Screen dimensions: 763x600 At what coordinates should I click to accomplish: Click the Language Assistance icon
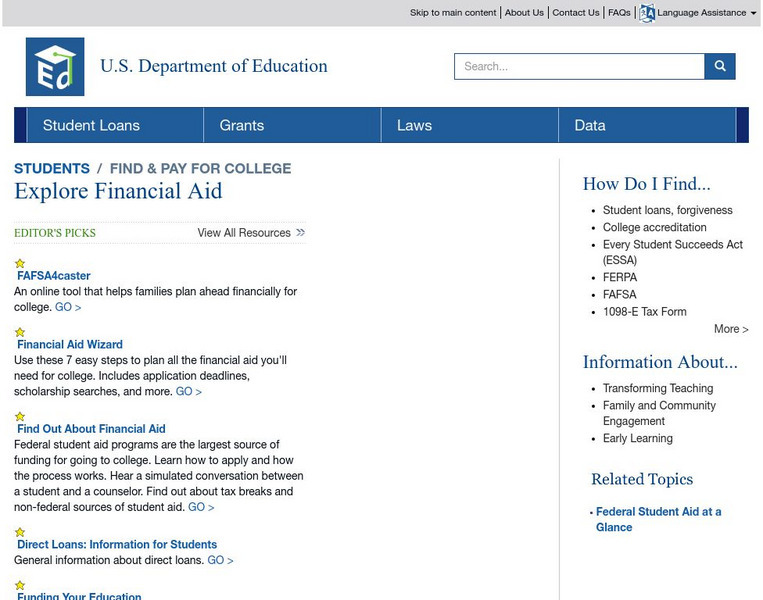647,13
